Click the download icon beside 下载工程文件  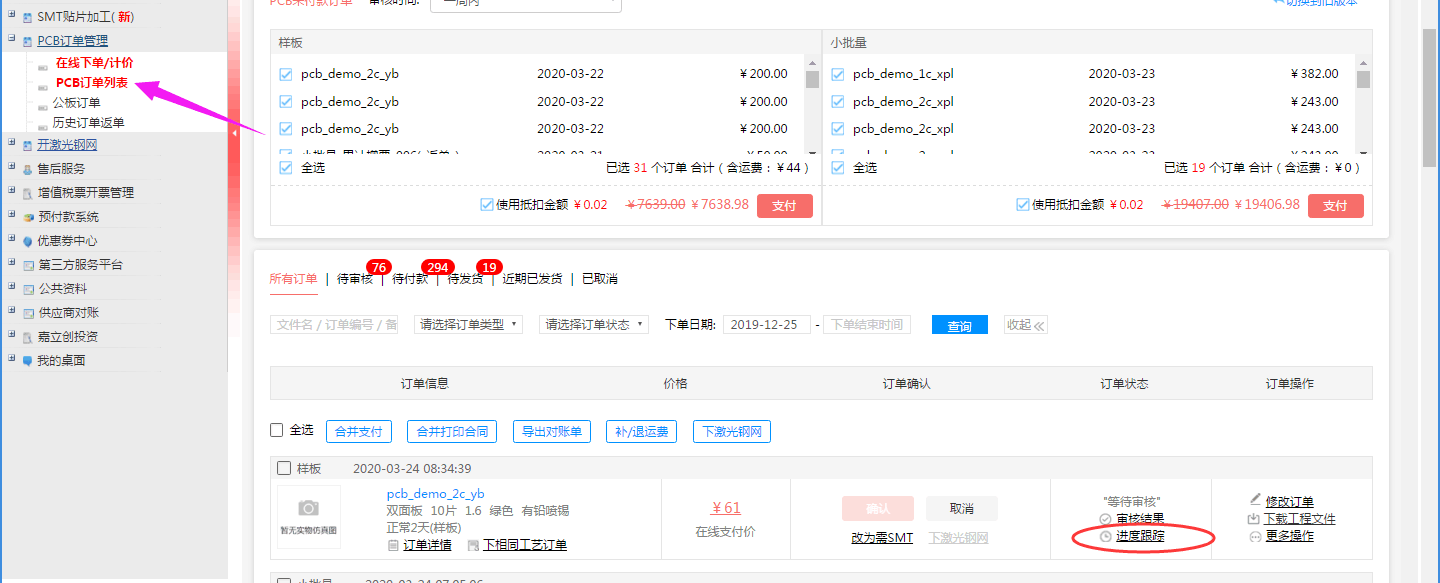(x=1254, y=519)
